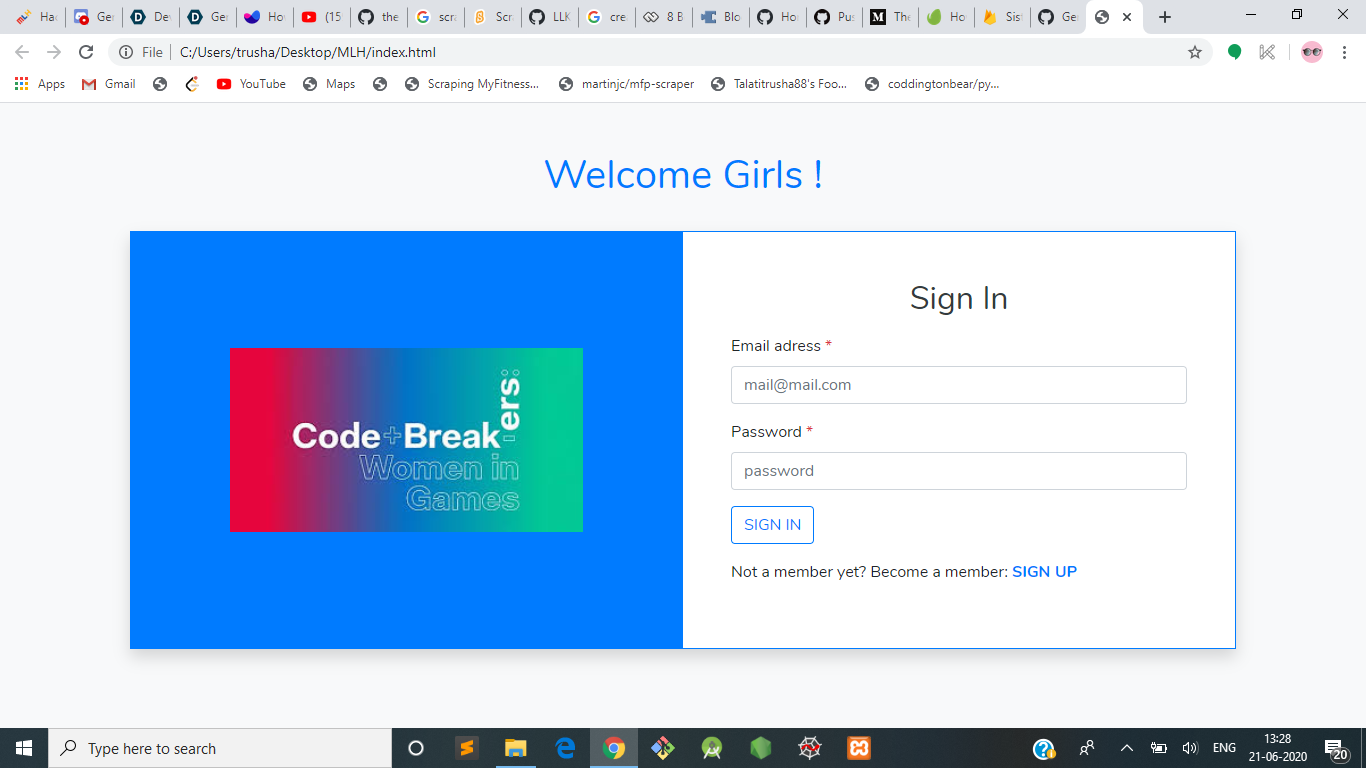Focus the email field with mail@mail.com placeholder
The image size is (1366, 768).
coord(958,385)
